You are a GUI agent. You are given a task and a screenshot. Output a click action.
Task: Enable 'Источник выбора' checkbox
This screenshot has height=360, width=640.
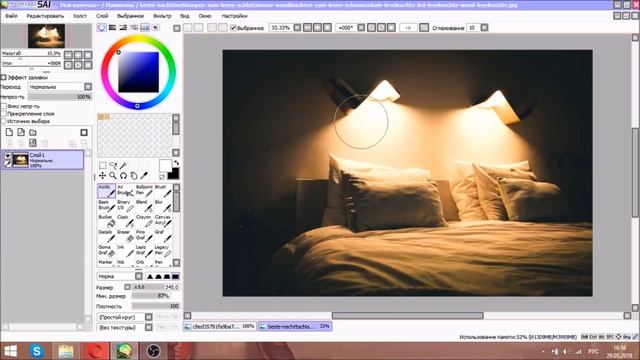pos(4,121)
